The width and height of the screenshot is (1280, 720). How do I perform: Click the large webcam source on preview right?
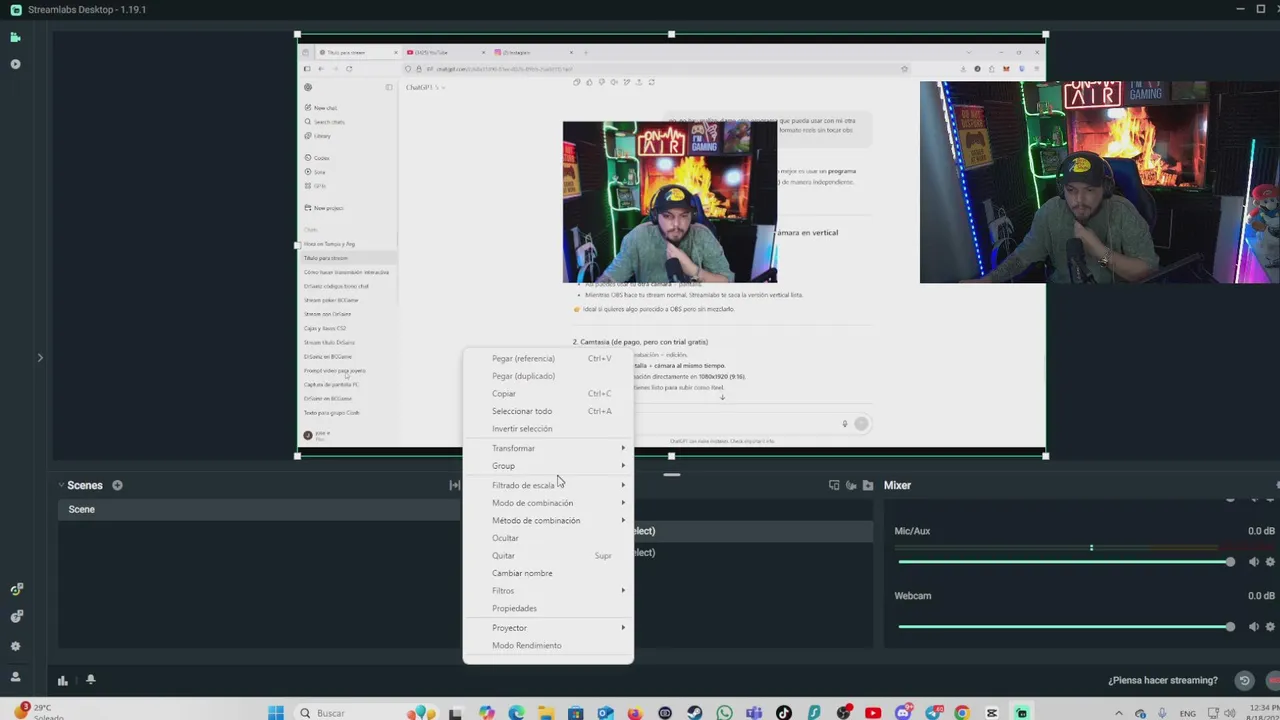point(1100,182)
